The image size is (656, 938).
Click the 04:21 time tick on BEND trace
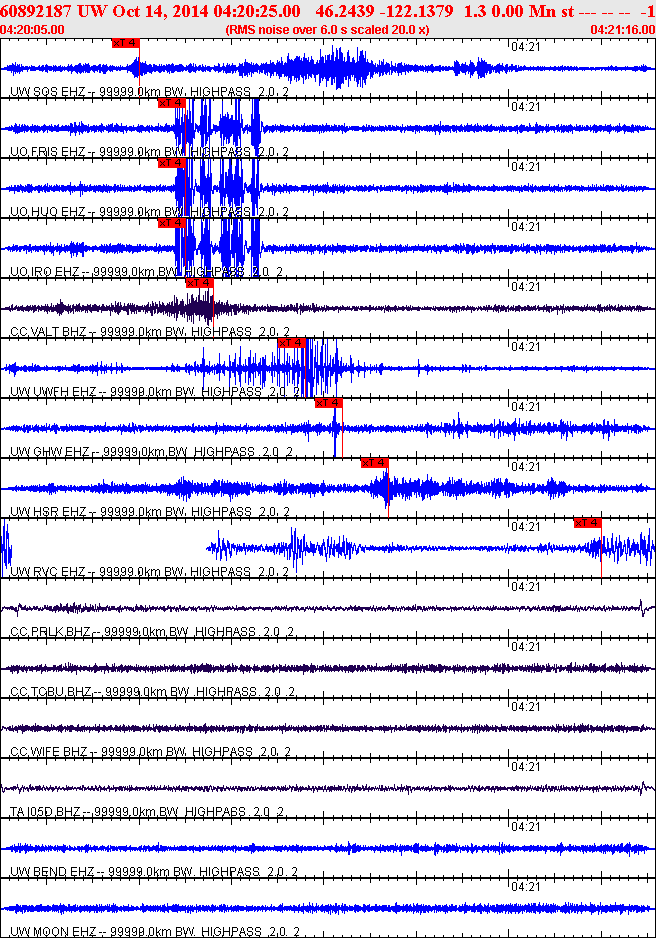click(525, 827)
